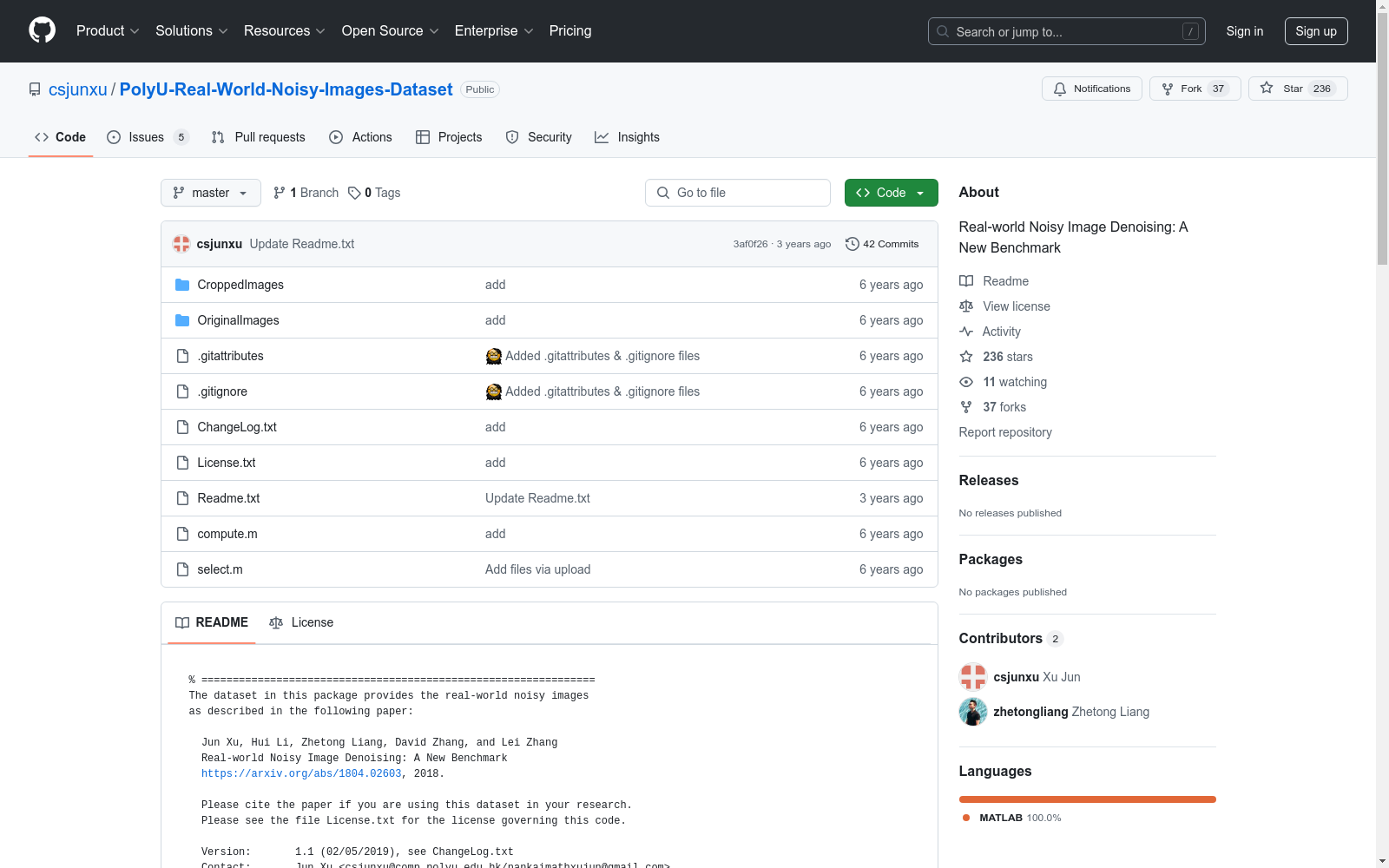This screenshot has width=1389, height=868.
Task: Fork the repository using fork icon
Action: coord(1168,89)
